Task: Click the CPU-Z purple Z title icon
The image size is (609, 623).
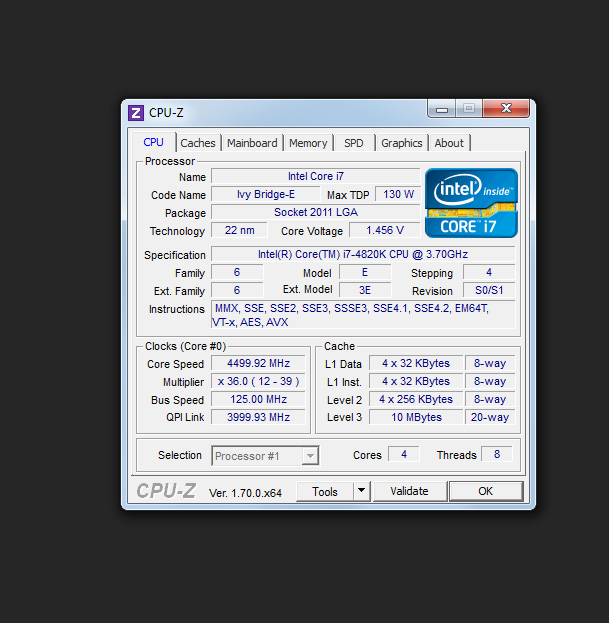Action: [135, 113]
